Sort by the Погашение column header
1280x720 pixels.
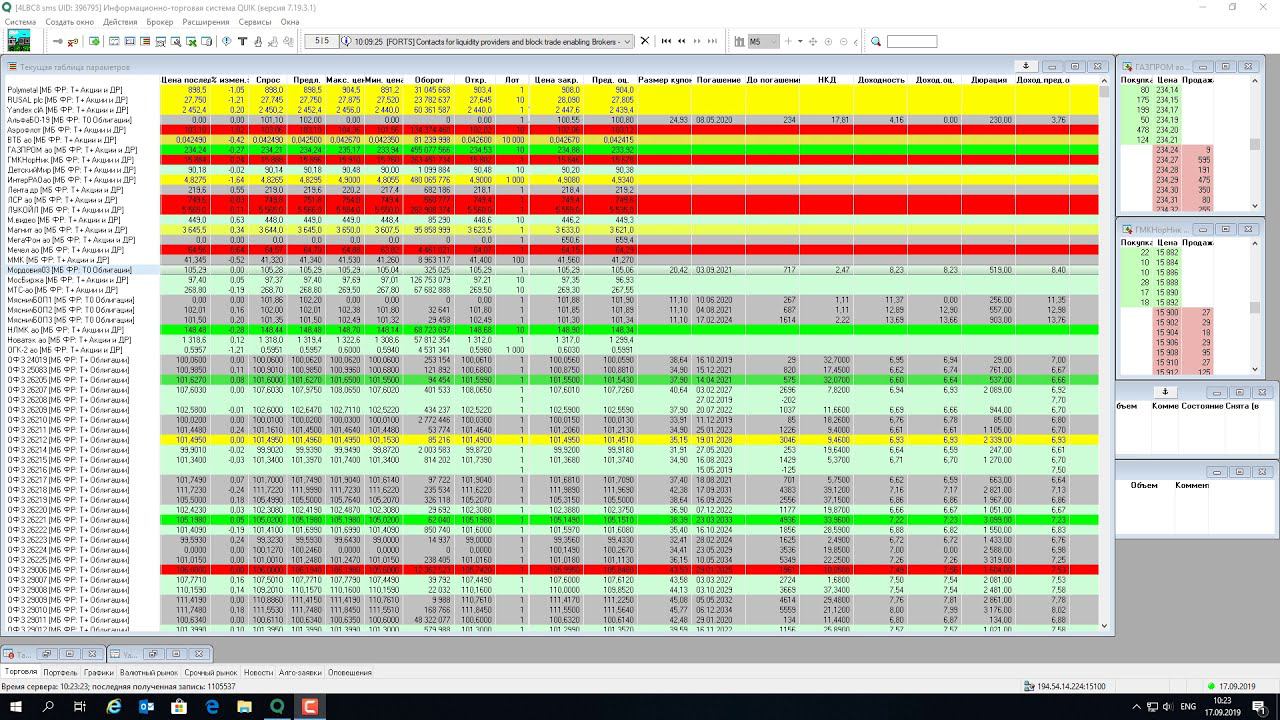718,80
